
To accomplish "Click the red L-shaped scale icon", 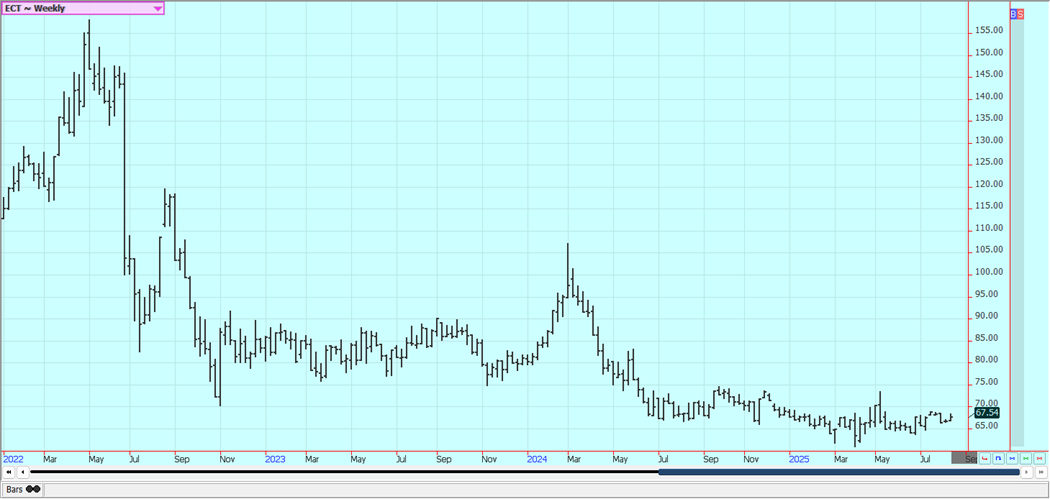I will click(x=984, y=458).
